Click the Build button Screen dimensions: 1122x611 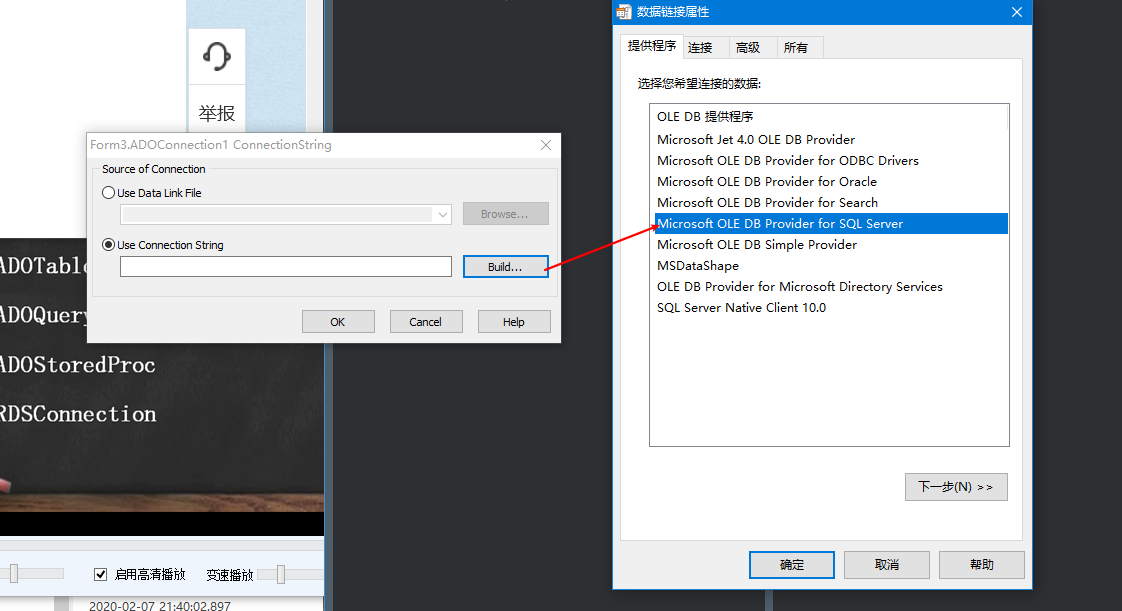tap(505, 265)
